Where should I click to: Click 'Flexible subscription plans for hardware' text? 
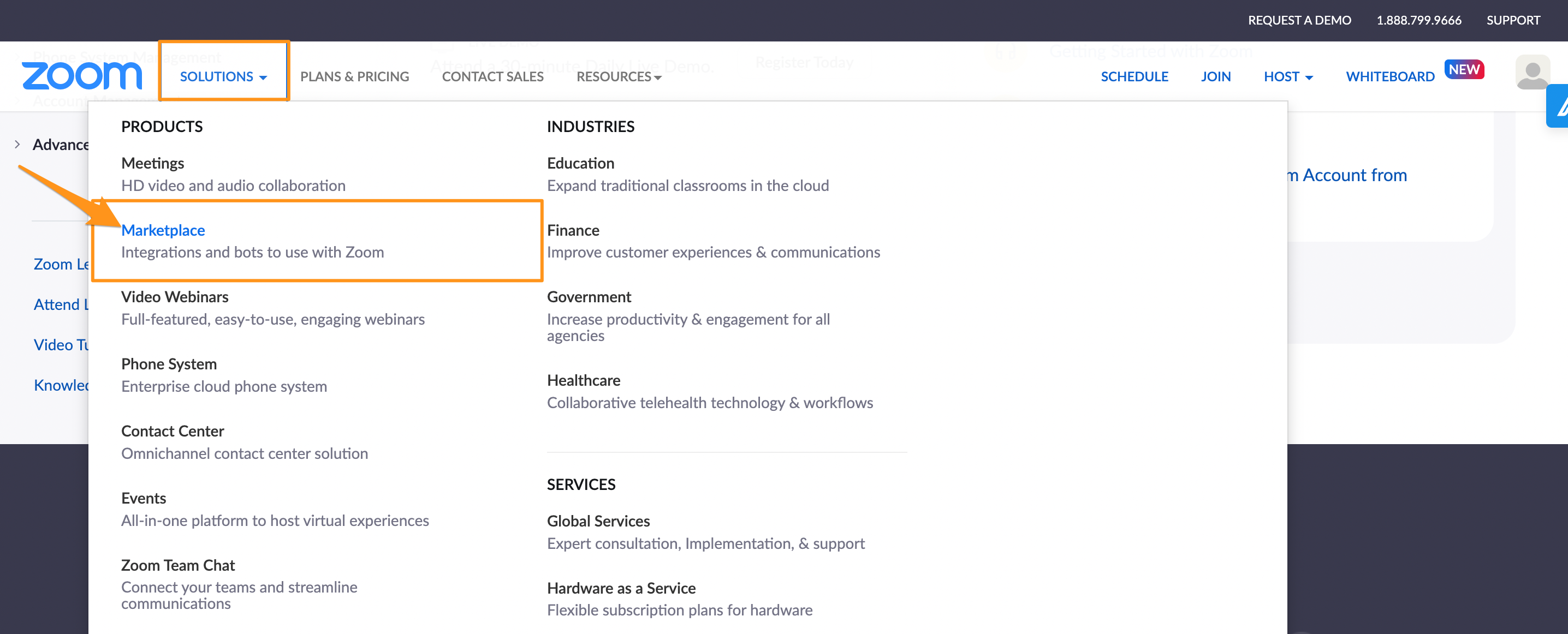pos(679,609)
